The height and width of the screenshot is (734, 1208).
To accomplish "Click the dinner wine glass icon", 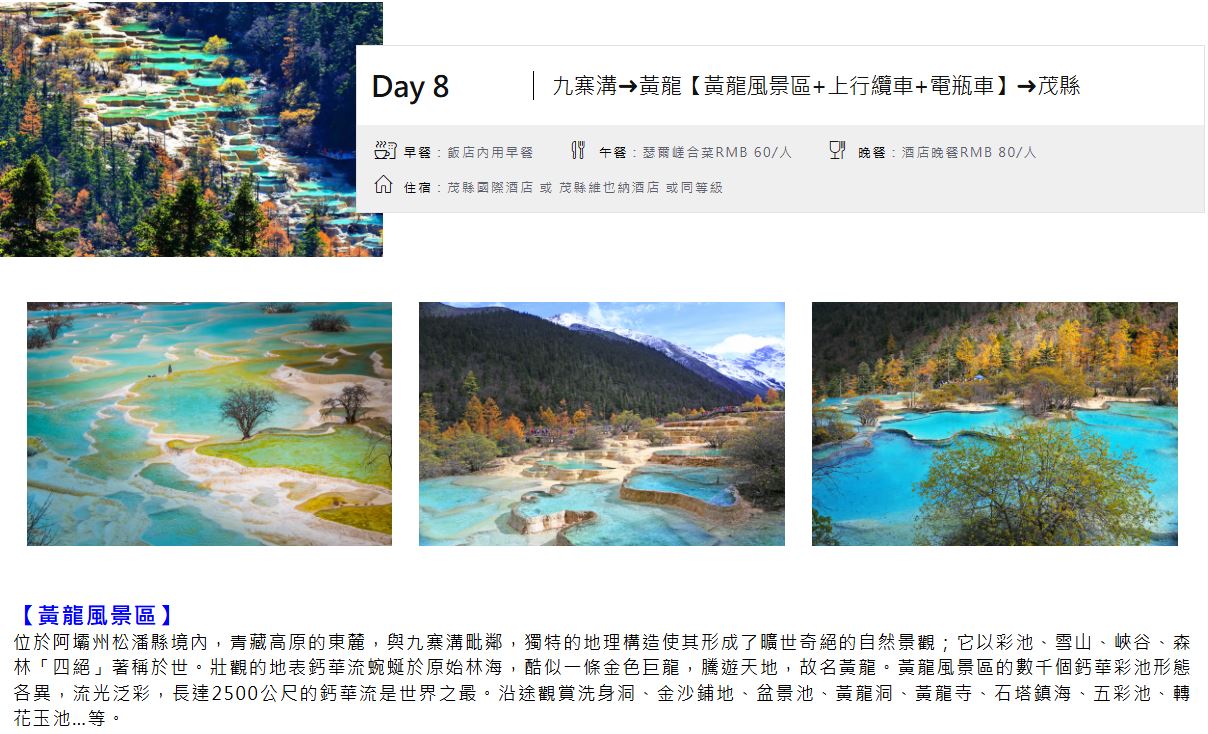I will click(837, 151).
